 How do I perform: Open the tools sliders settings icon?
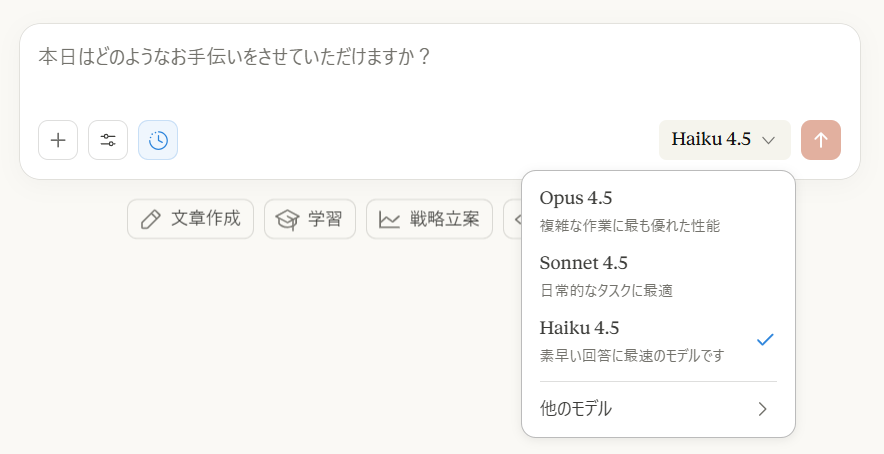pos(108,140)
